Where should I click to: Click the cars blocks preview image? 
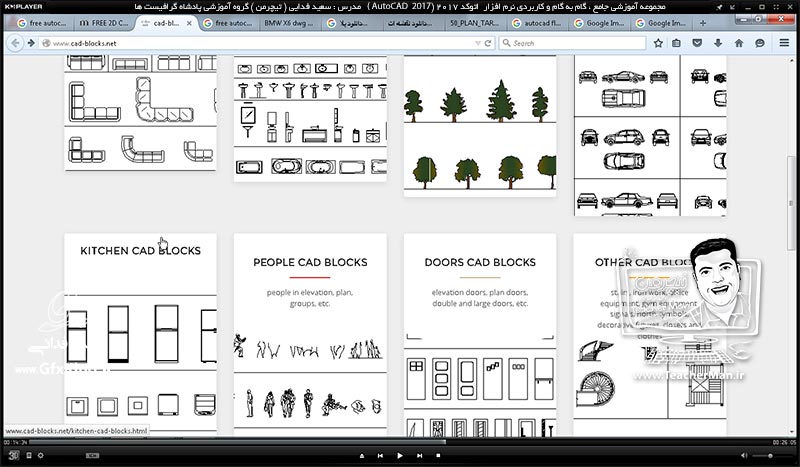tap(650, 135)
